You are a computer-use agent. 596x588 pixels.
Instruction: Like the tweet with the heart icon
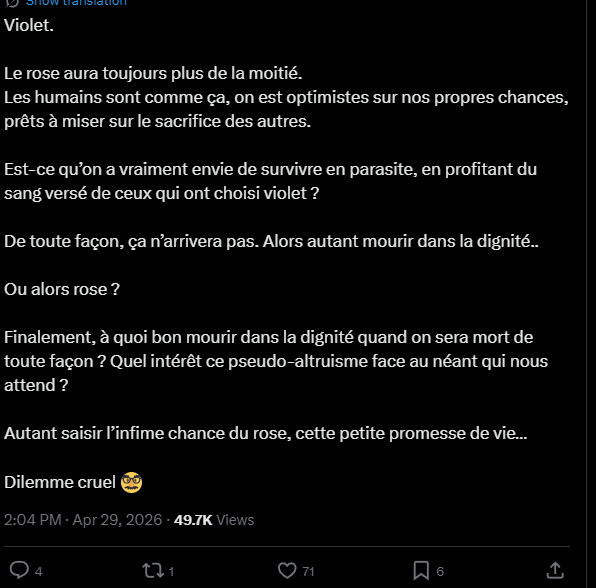click(287, 571)
